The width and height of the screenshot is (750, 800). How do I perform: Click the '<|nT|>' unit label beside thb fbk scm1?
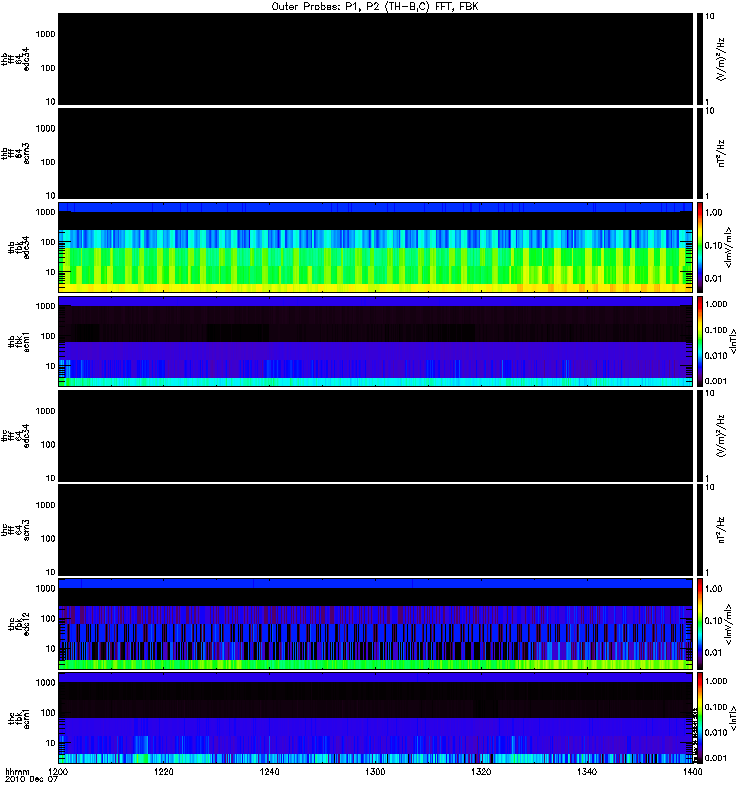(733, 341)
